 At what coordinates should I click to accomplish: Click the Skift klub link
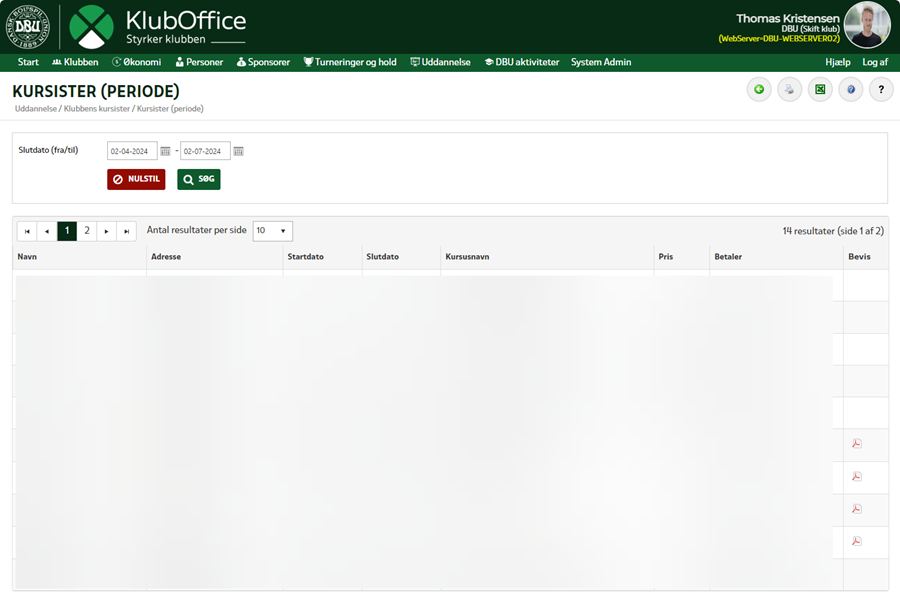(x=821, y=29)
